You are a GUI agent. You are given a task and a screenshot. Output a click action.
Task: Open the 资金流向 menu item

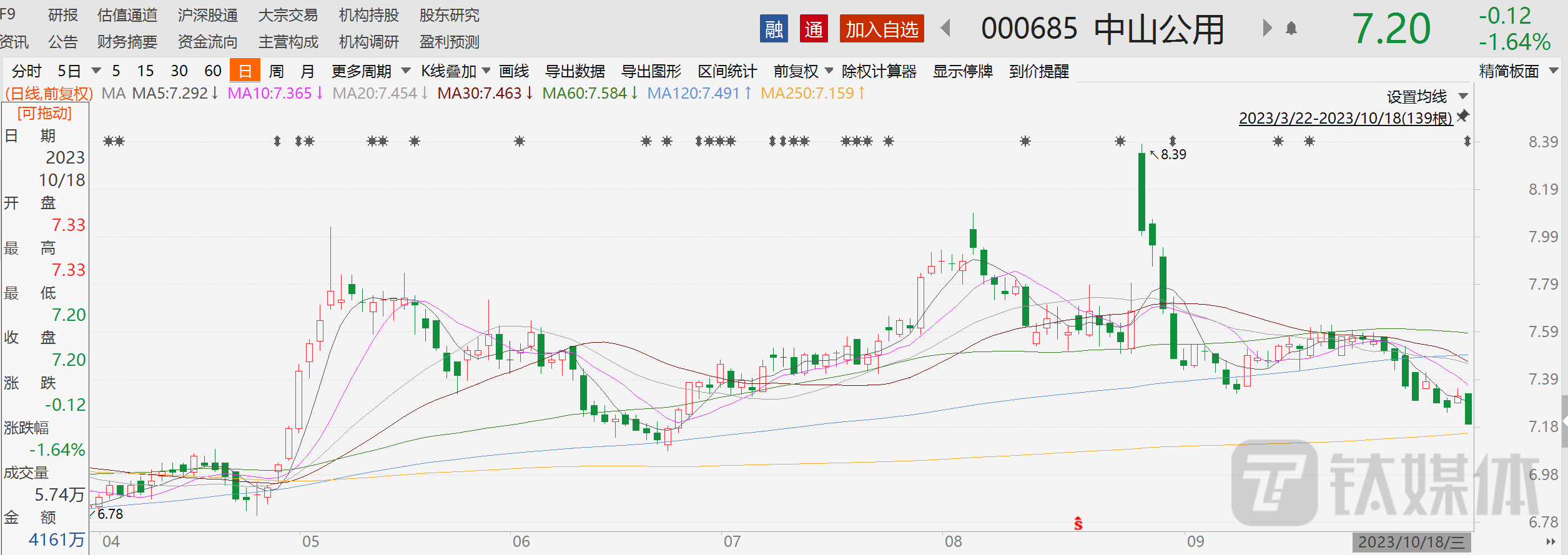coord(207,42)
